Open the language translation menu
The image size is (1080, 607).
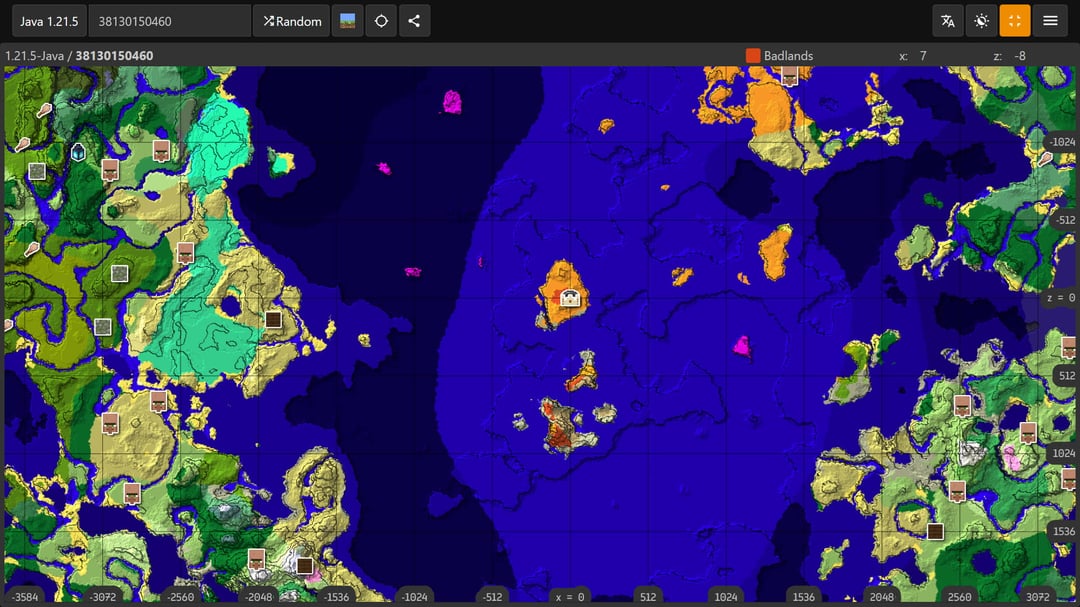(948, 21)
